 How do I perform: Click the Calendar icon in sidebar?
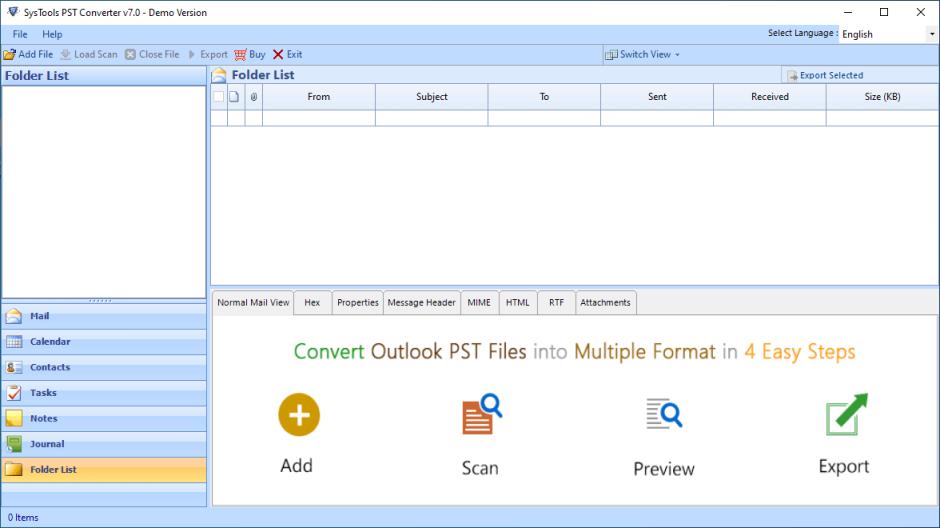coord(14,342)
